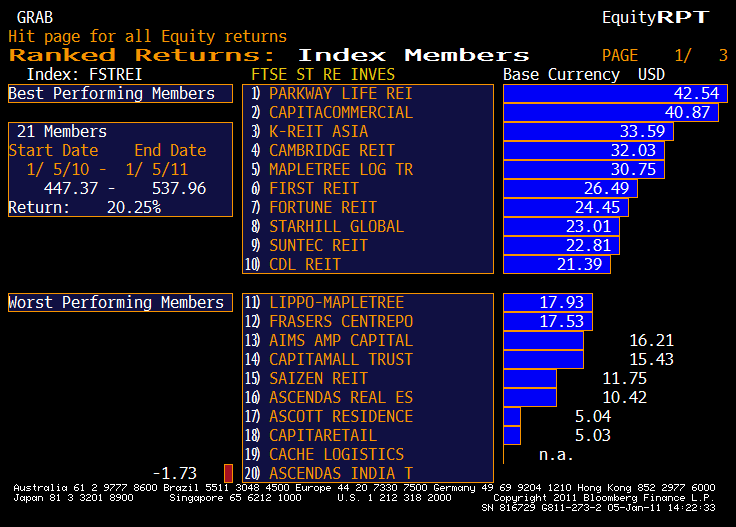Screen dimensions: 736x527
Task: Click Hit page for all Equity returns
Action: 147,37
